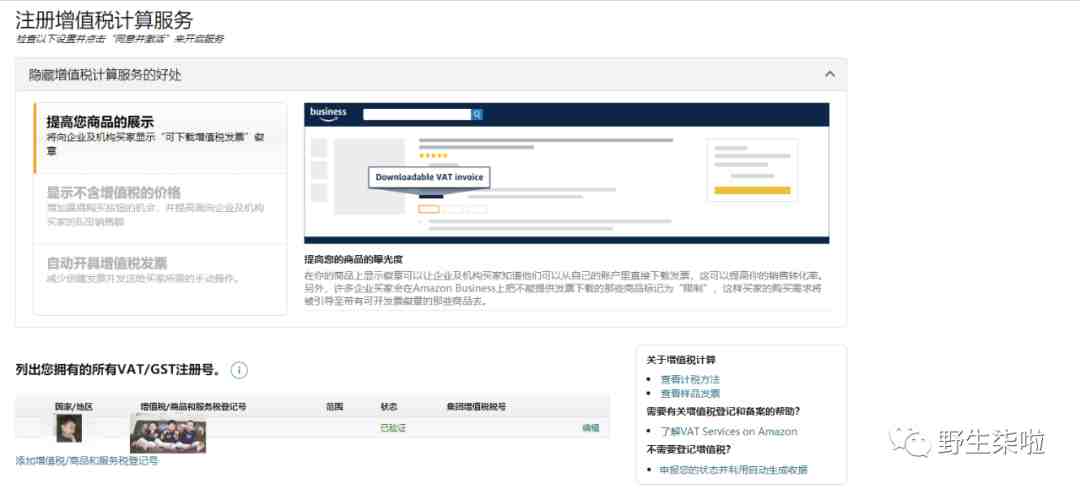1080x489 pixels.
Task: Click the Downloadable VAT invoice callout
Action: tap(428, 177)
